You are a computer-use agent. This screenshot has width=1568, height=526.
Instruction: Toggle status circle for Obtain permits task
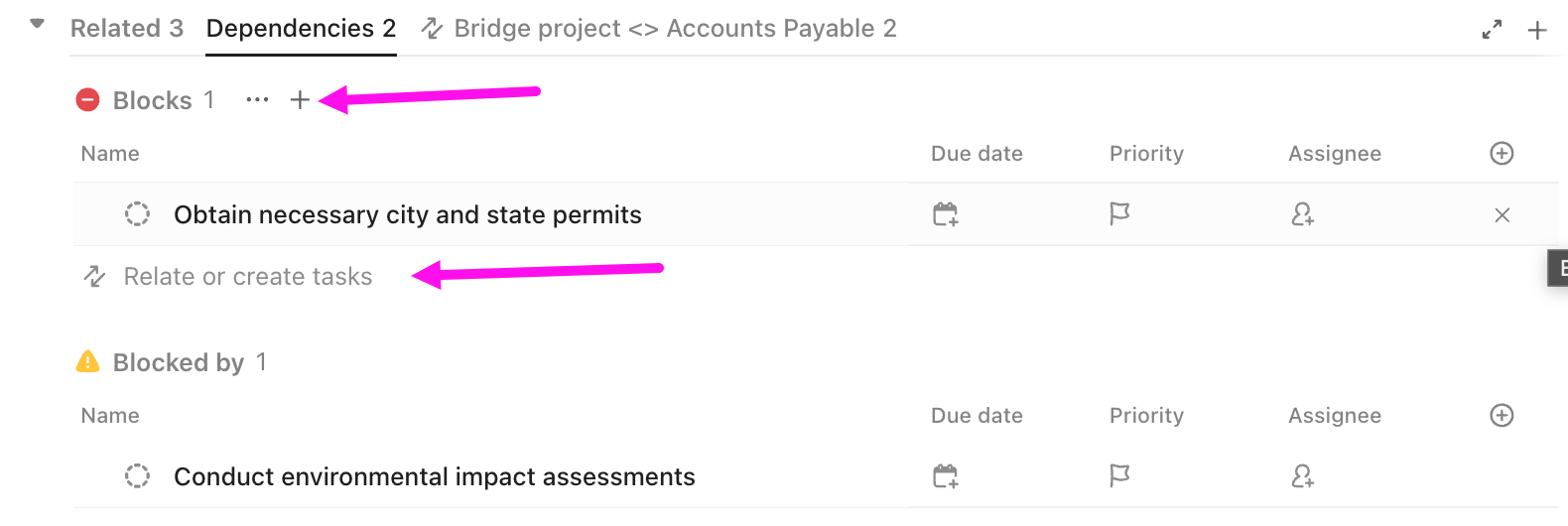pyautogui.click(x=137, y=214)
